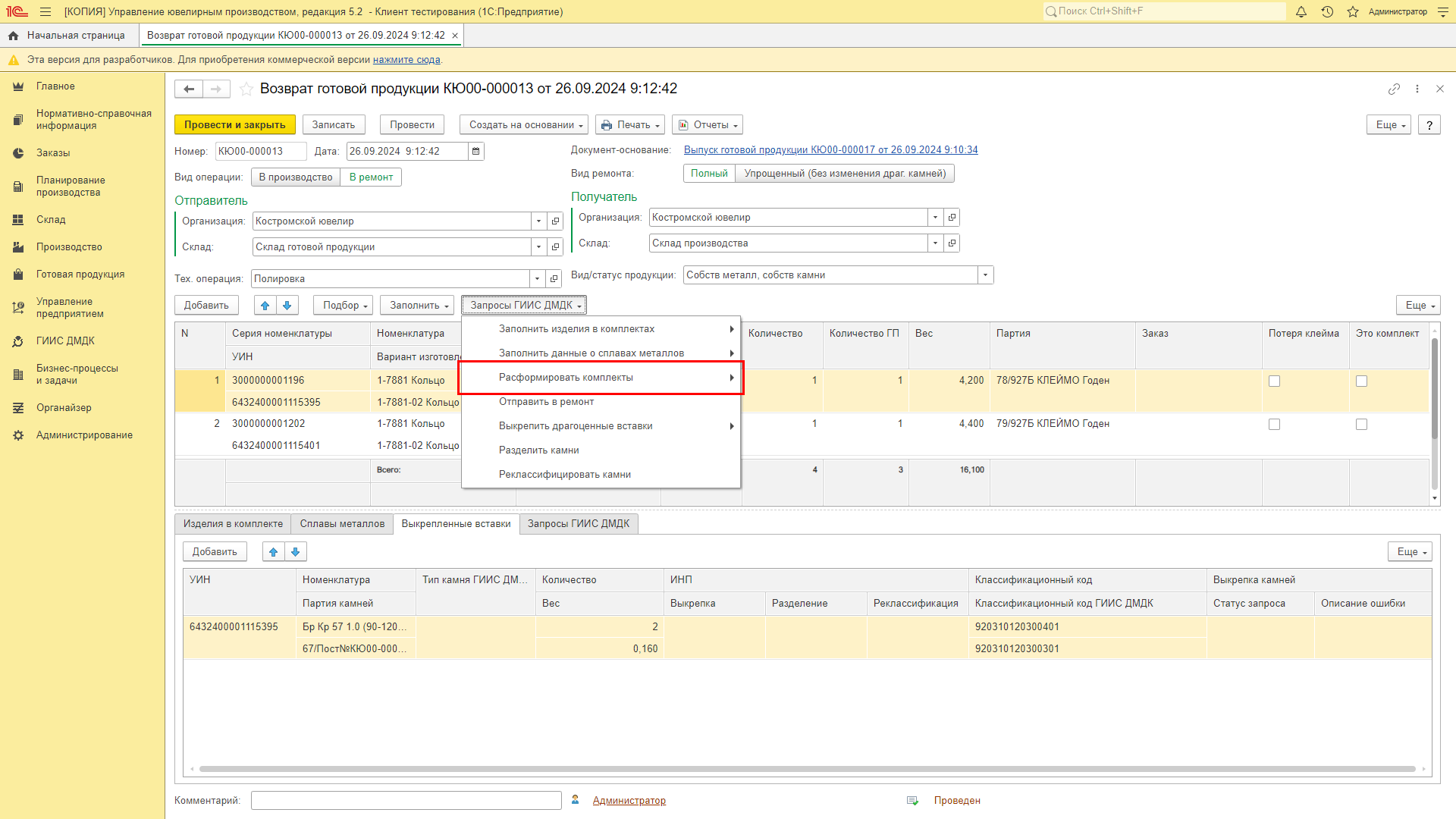Open Создать на основании dropdown
This screenshot has width=1456, height=819.
(x=525, y=125)
